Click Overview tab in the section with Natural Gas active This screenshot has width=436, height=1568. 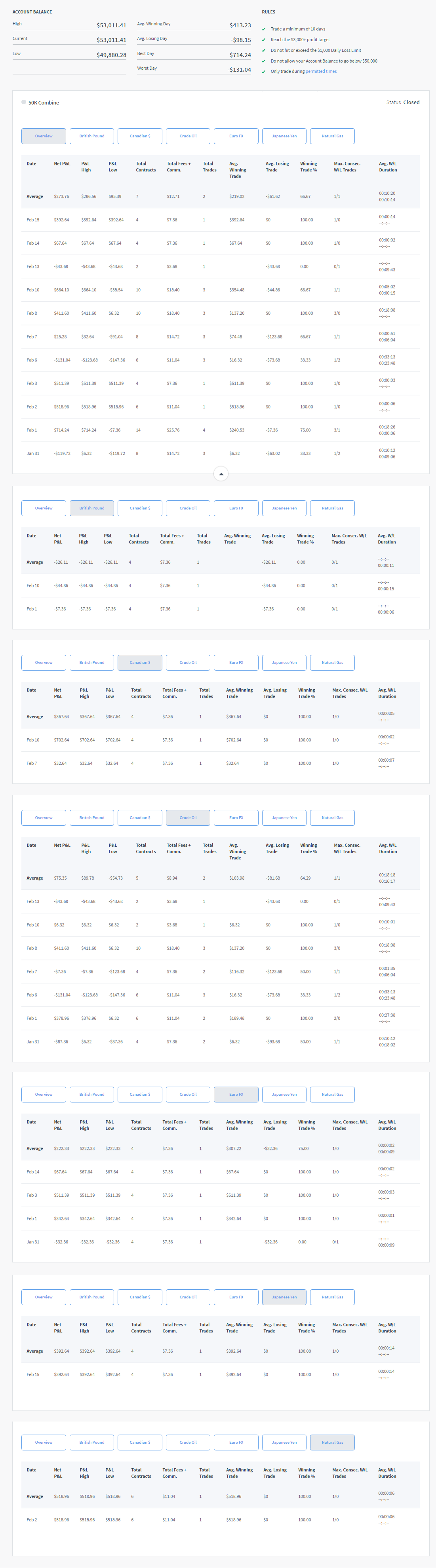(x=43, y=1442)
